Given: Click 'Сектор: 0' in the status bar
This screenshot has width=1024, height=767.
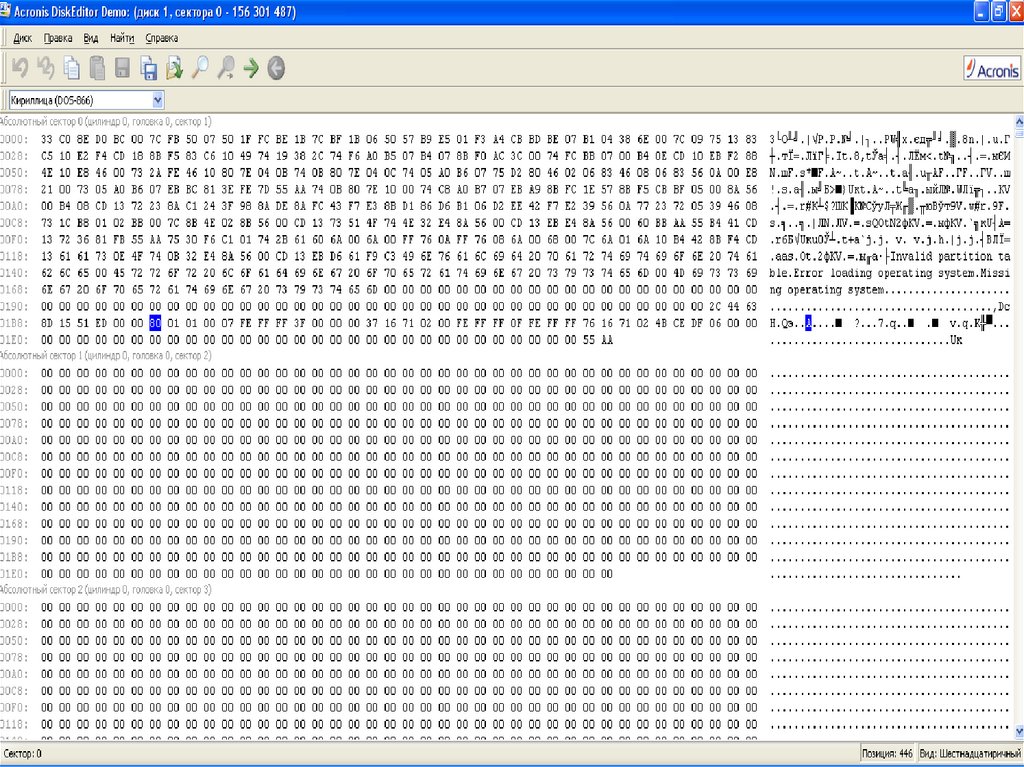Looking at the screenshot, I should 22,754.
